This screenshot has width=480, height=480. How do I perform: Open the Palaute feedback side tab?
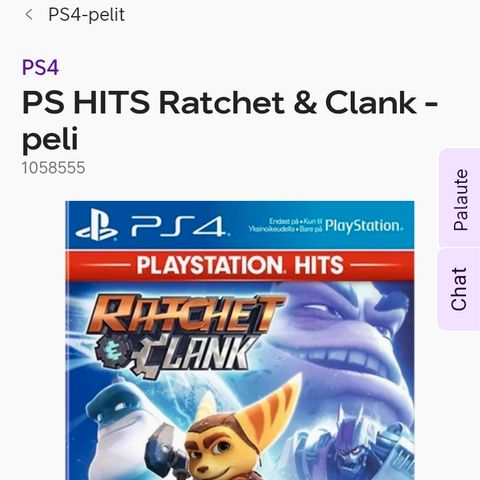point(460,200)
